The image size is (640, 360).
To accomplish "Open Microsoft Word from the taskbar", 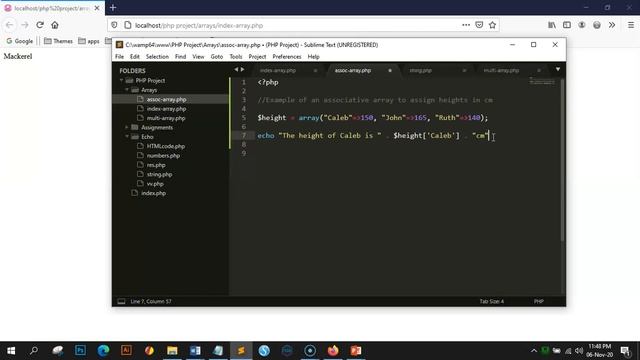I will [x=195, y=351].
